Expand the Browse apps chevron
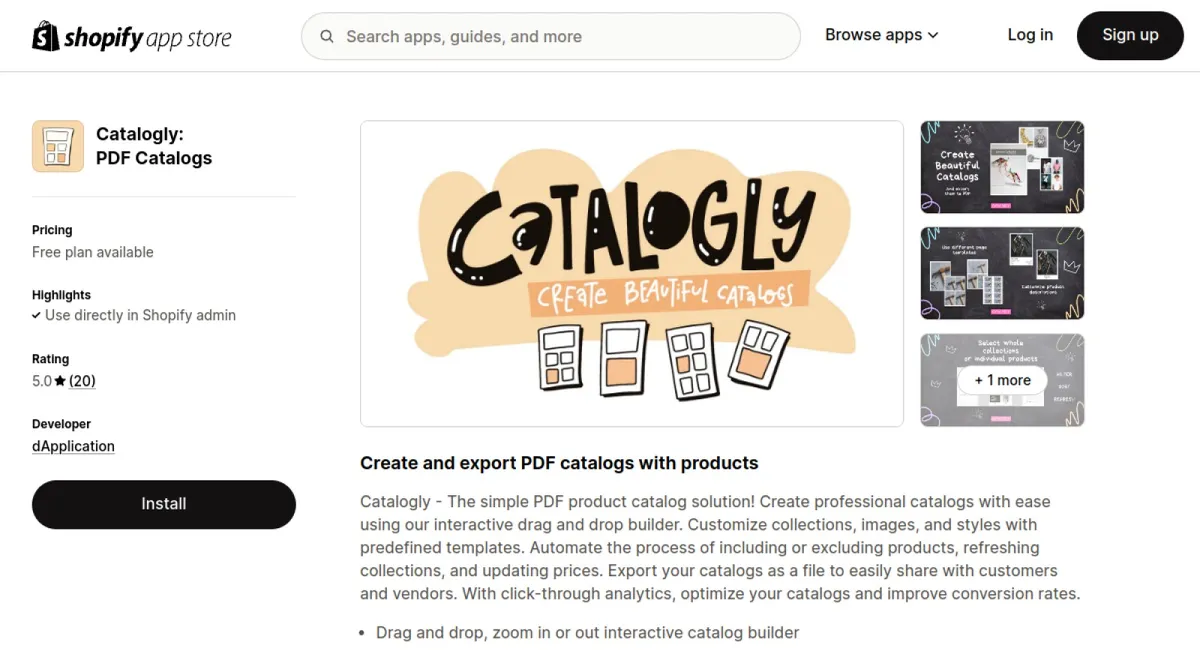The height and width of the screenshot is (650, 1200). tap(932, 36)
